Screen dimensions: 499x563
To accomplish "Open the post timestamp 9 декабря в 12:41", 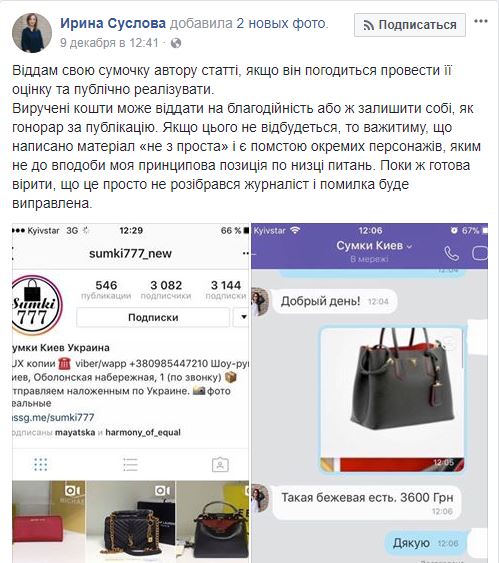I will (x=109, y=43).
